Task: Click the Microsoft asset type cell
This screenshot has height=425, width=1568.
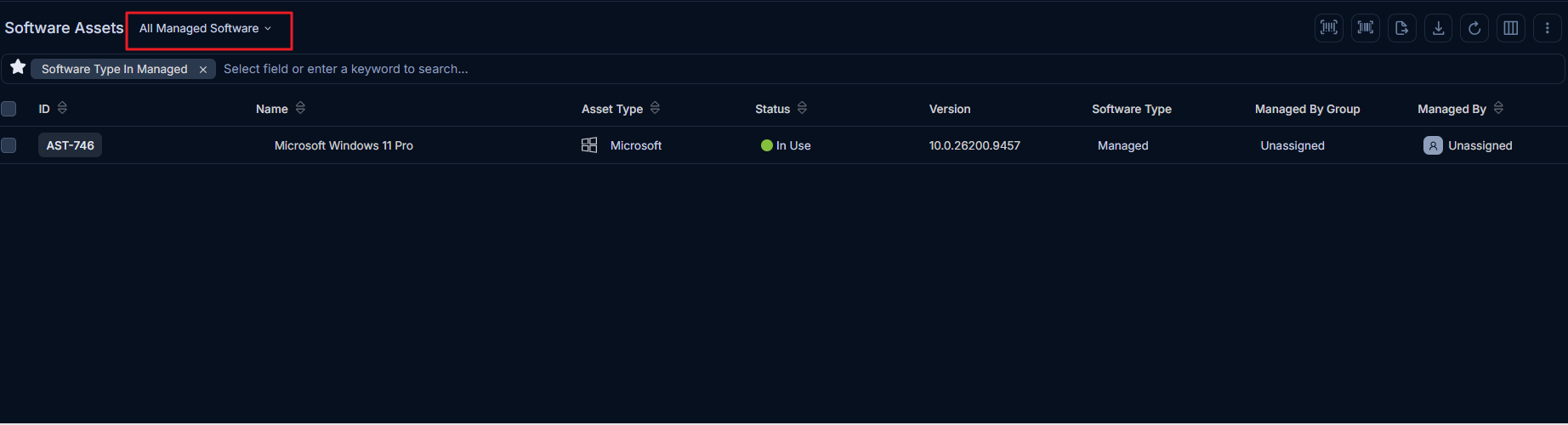Action: pos(636,145)
